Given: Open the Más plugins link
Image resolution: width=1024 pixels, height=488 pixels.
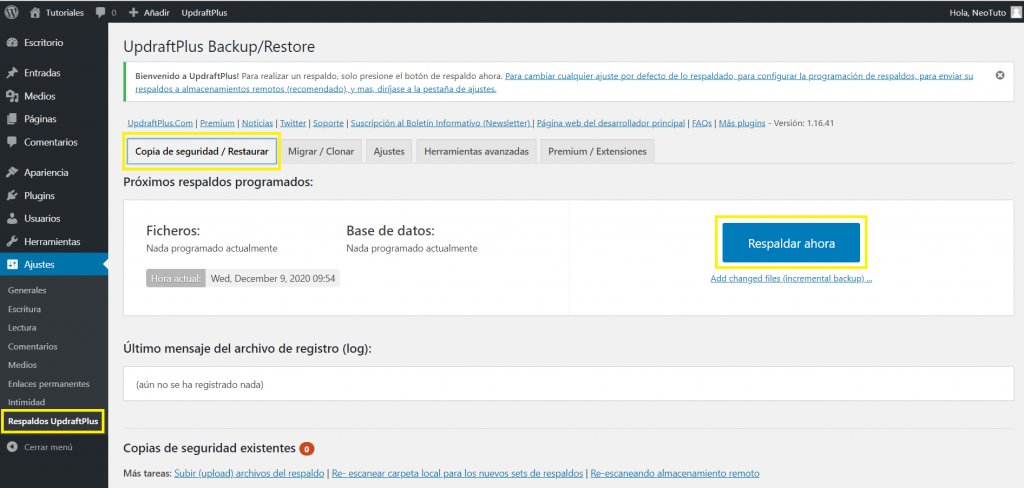Looking at the screenshot, I should pos(742,123).
